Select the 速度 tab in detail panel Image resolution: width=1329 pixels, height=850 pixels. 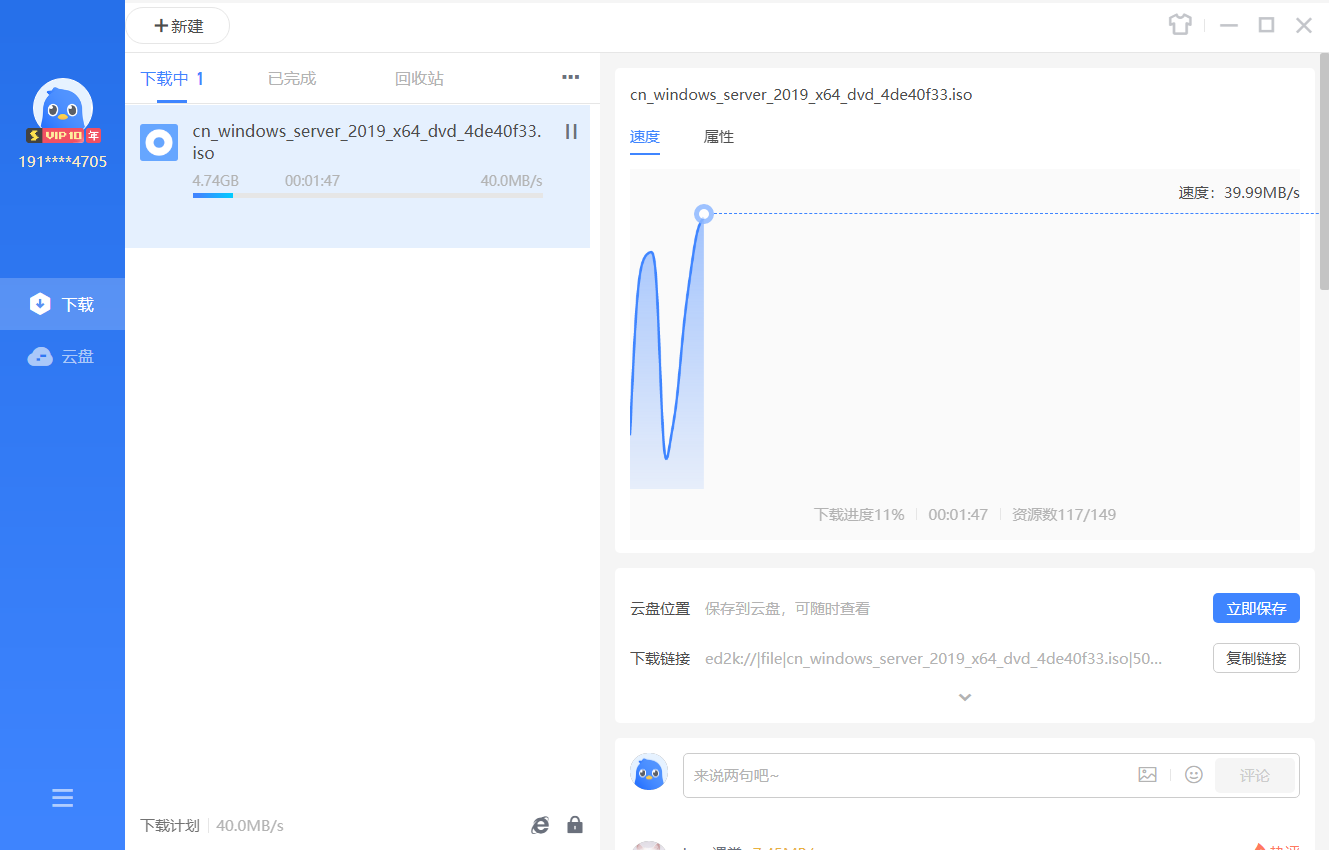point(645,137)
